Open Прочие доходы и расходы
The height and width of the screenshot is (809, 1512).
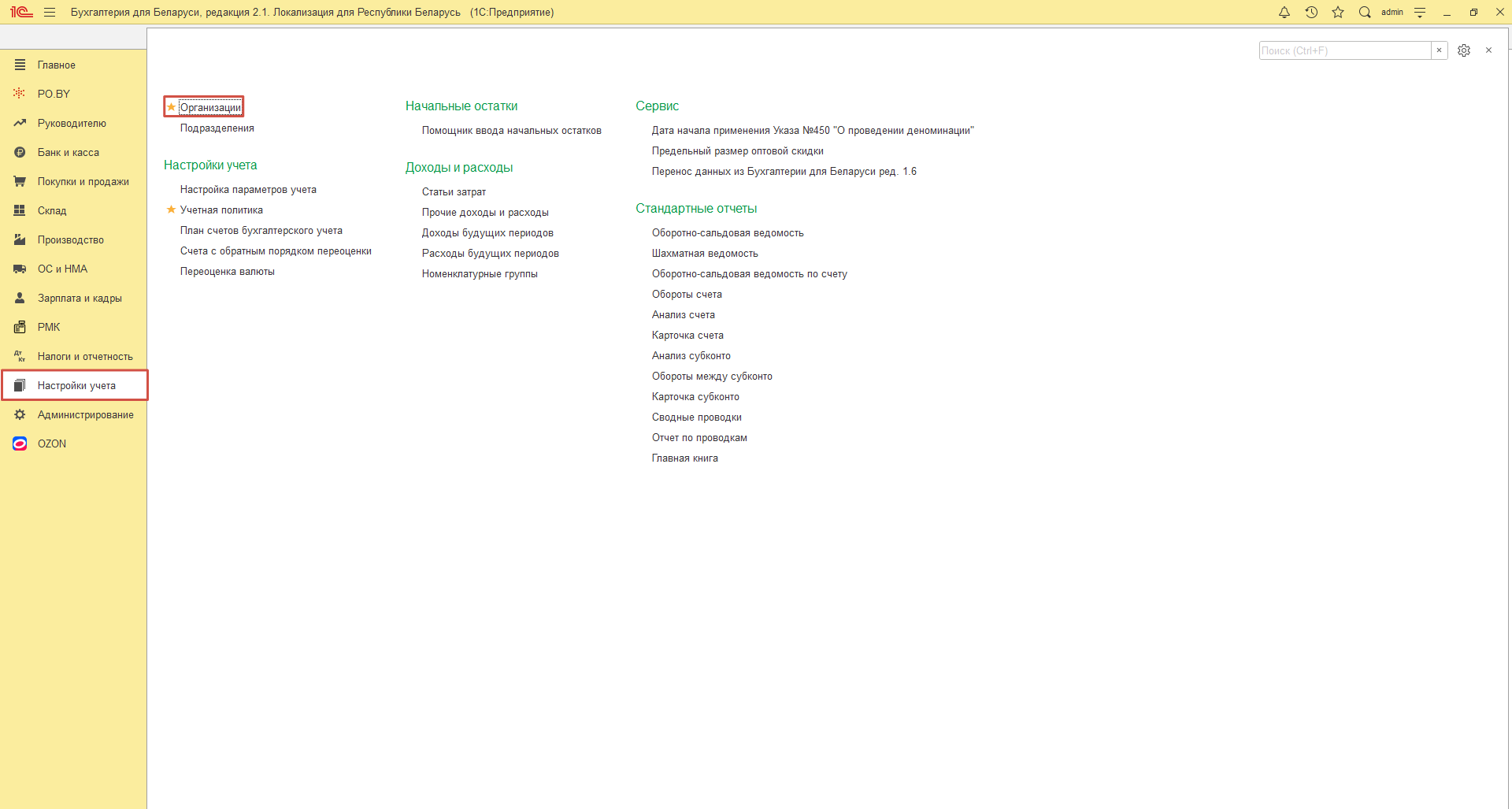coord(485,212)
